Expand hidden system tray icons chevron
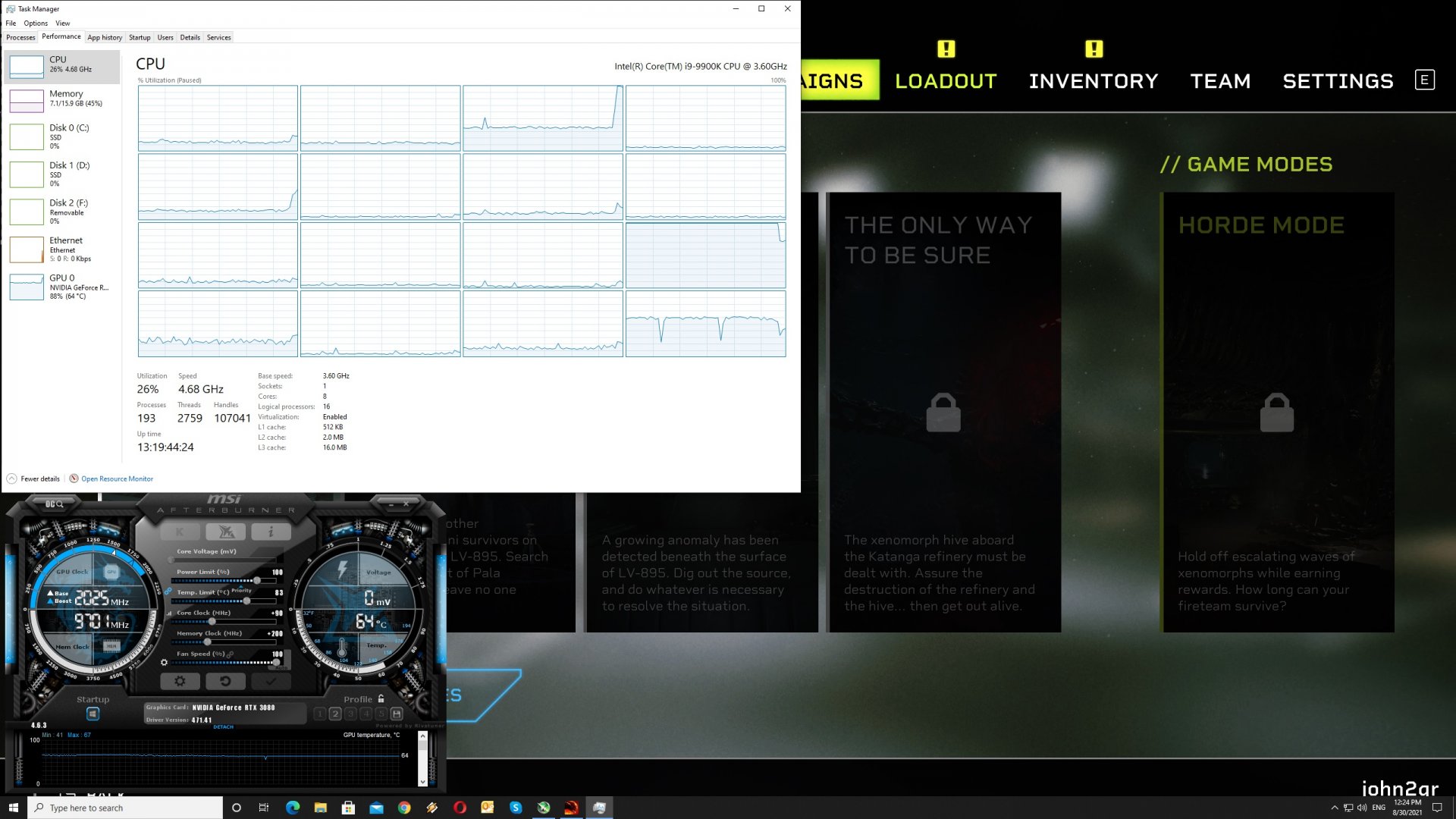 (x=1335, y=808)
